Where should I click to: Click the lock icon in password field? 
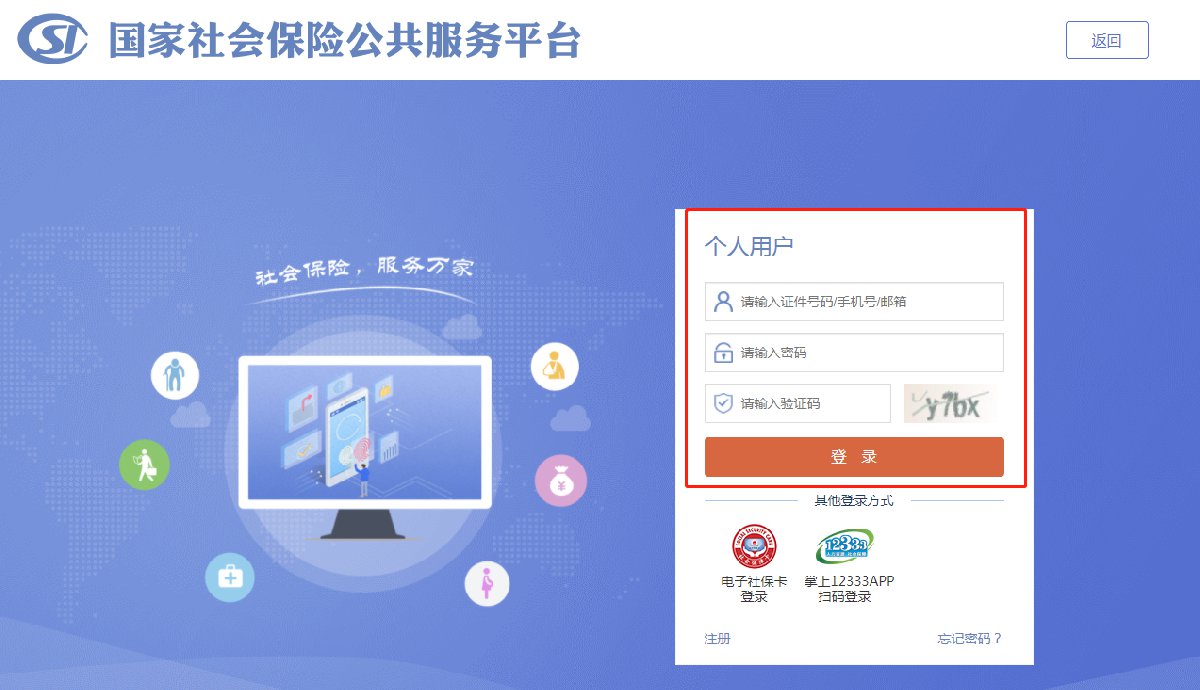pos(723,352)
